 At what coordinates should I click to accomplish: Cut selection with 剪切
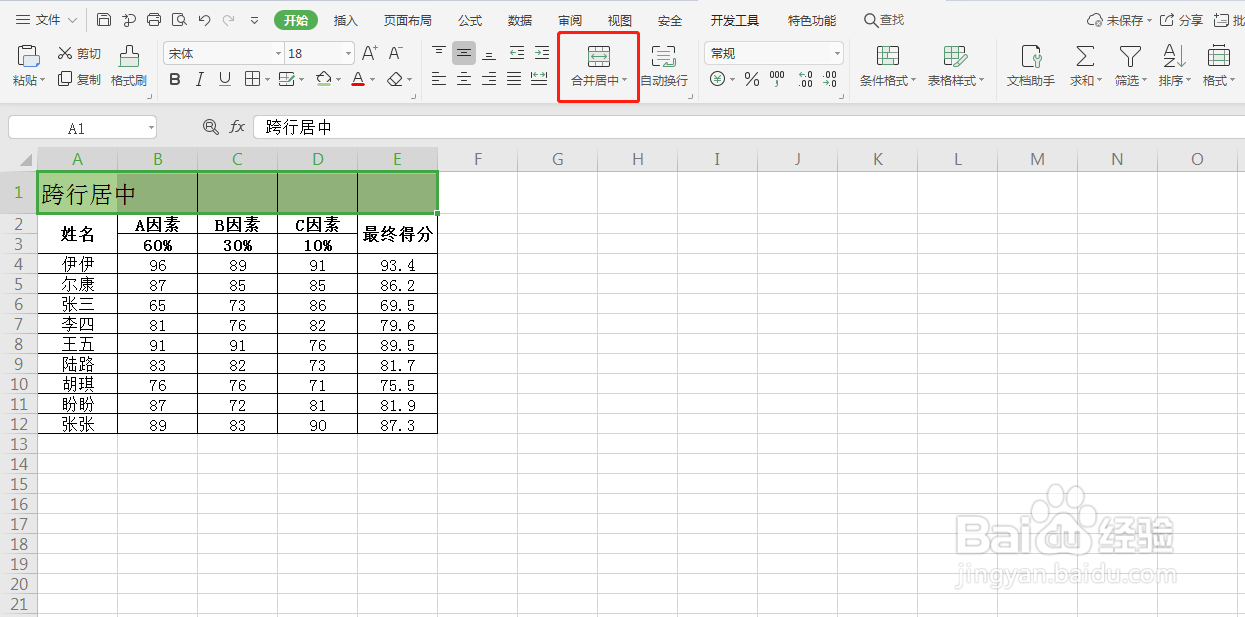pos(79,53)
